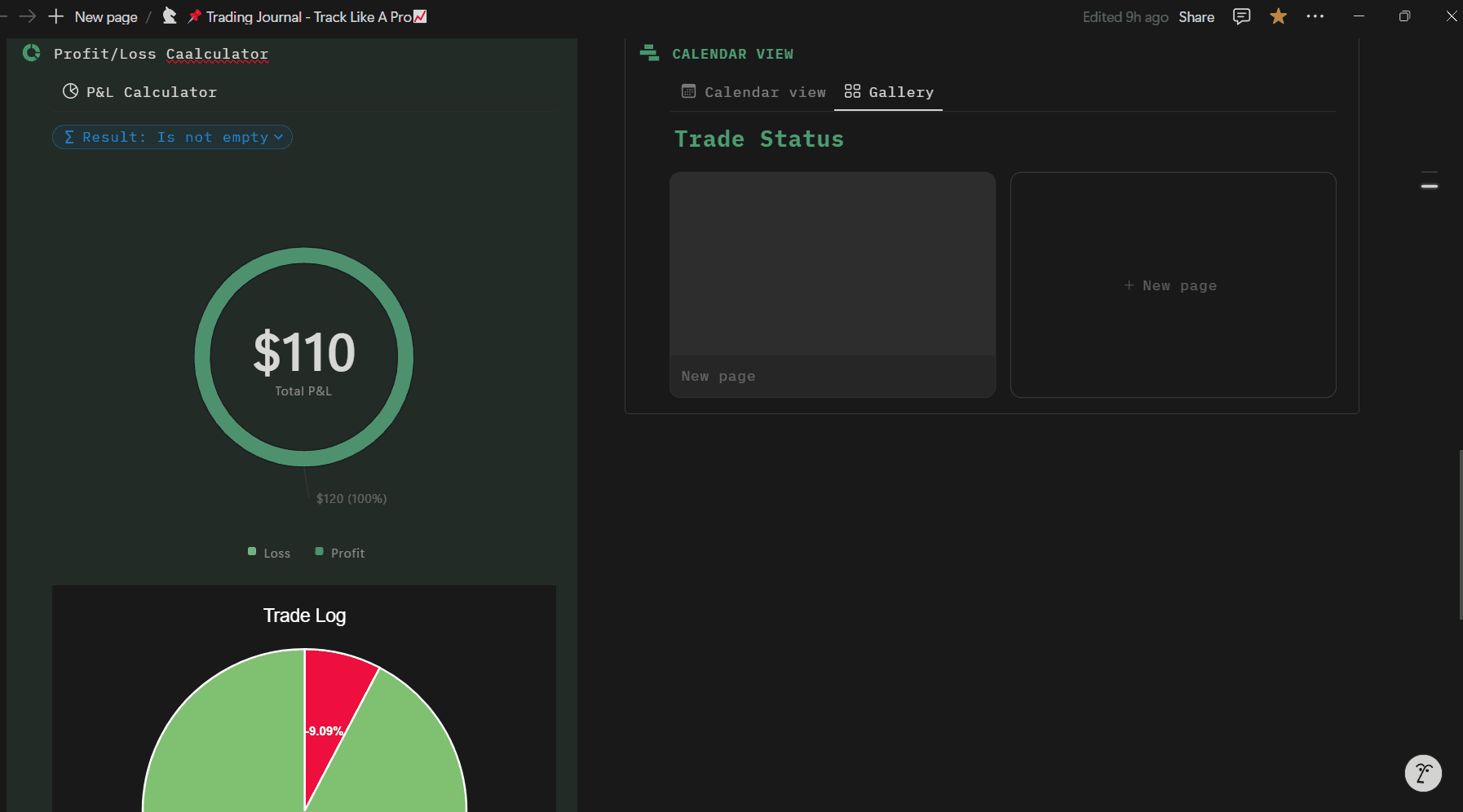Viewport: 1463px width, 812px height.
Task: Toggle the favorite star icon
Action: (1278, 16)
